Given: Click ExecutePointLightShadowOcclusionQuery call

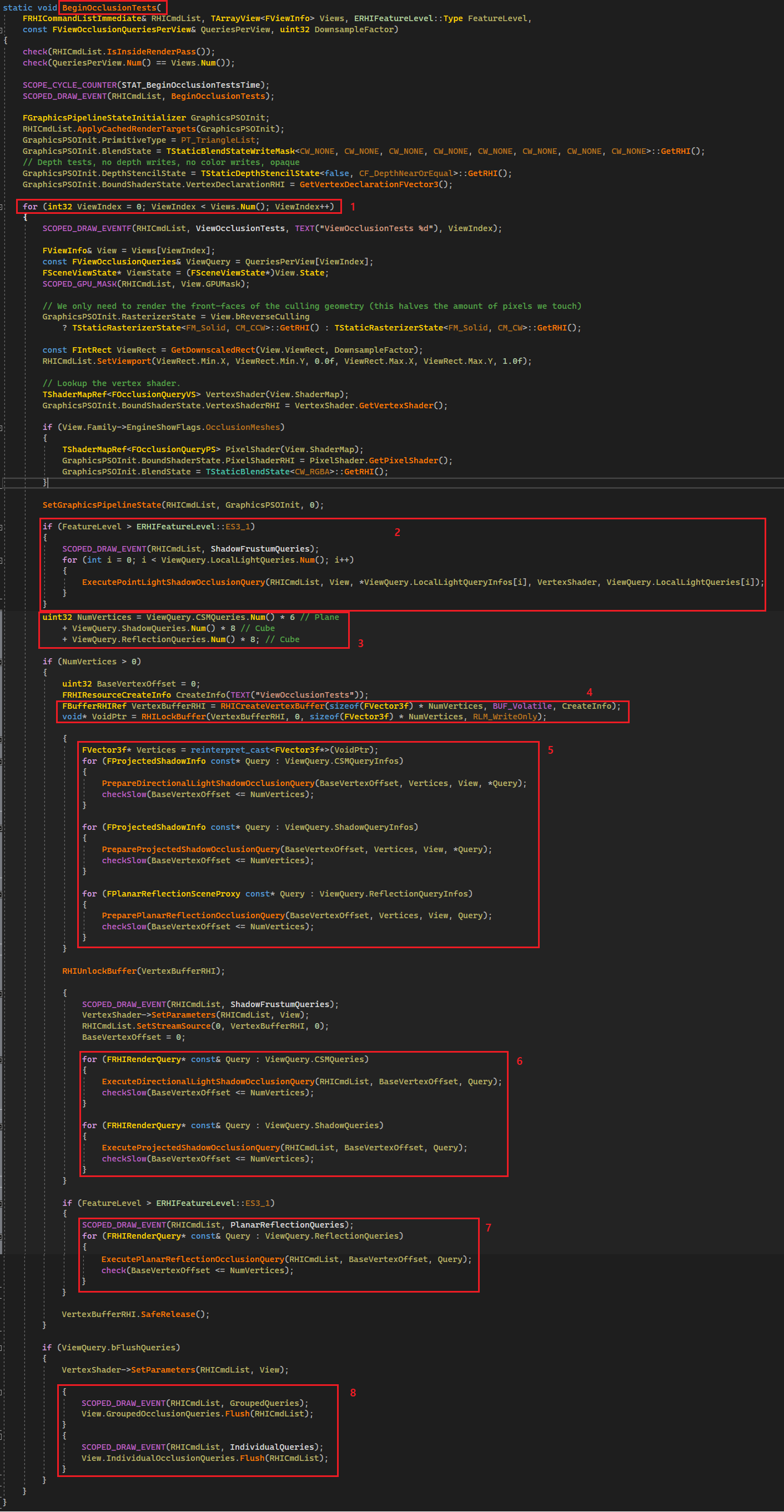Looking at the screenshot, I should click(174, 583).
